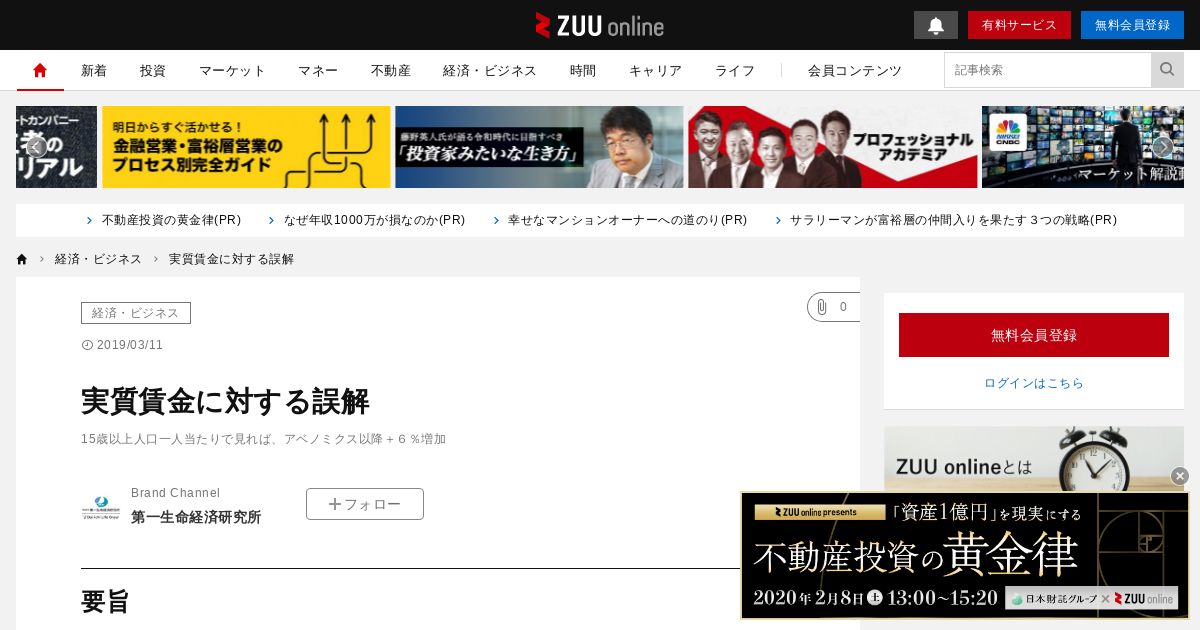The image size is (1200, 630).
Task: Go to previous carousel banner
Action: (x=36, y=147)
